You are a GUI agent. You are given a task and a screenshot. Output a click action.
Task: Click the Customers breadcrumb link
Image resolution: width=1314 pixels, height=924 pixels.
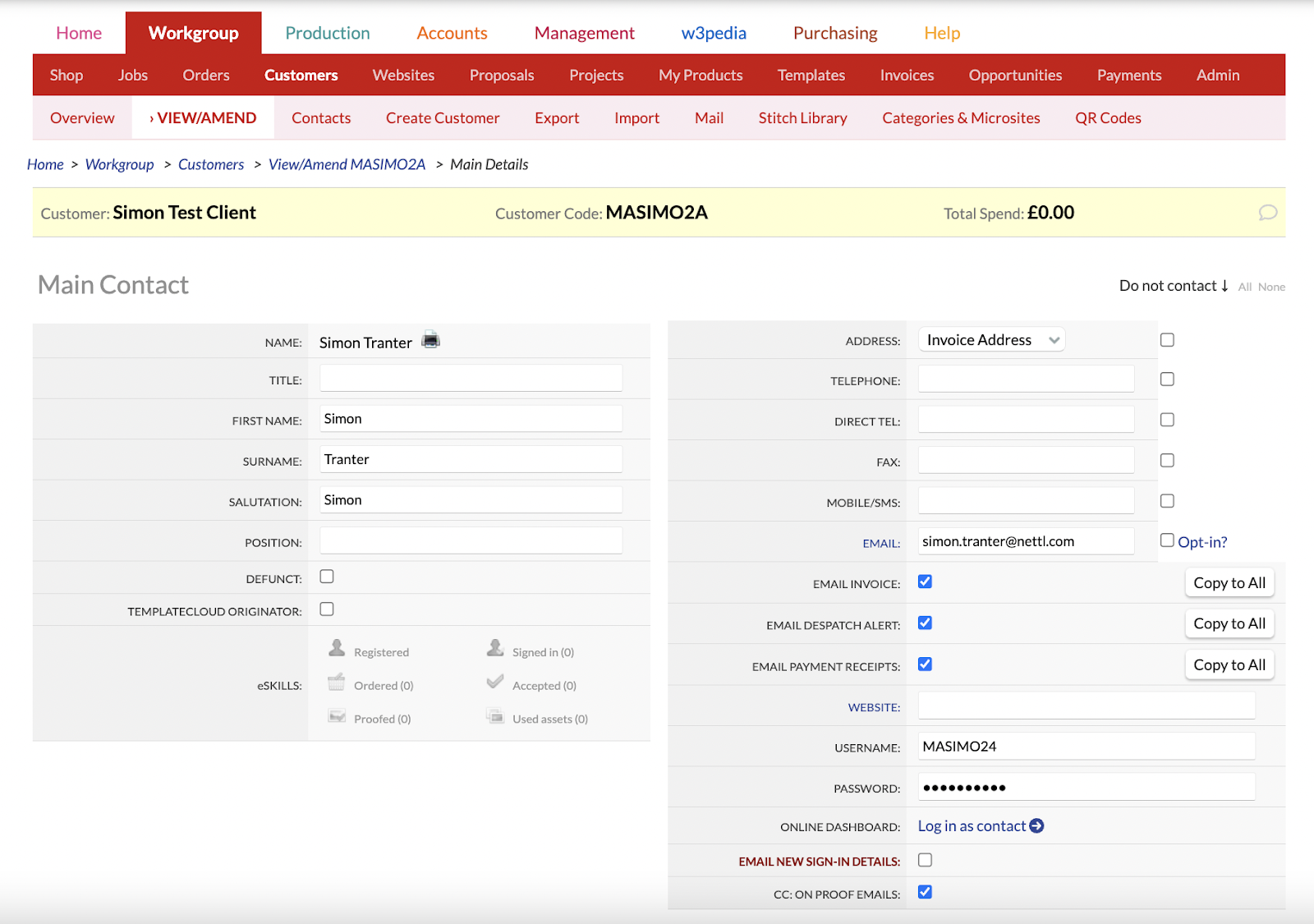point(211,164)
